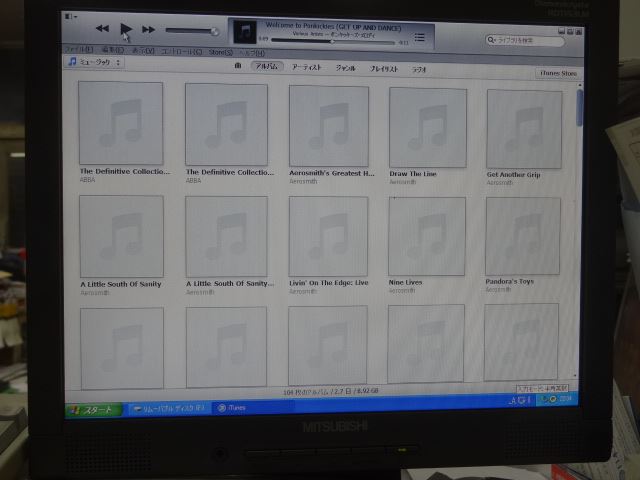This screenshot has height=480, width=640.
Task: Focus the library search field
Action: [x=525, y=40]
